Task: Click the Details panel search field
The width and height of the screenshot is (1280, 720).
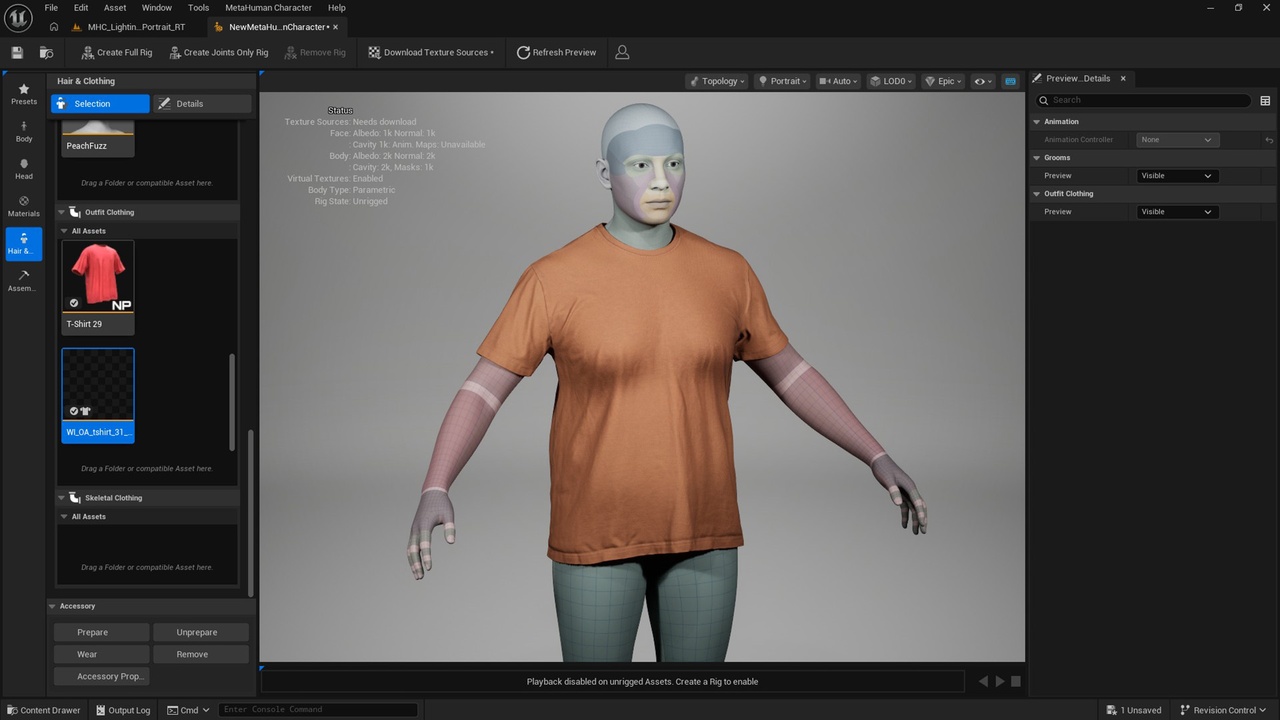Action: coord(1143,100)
